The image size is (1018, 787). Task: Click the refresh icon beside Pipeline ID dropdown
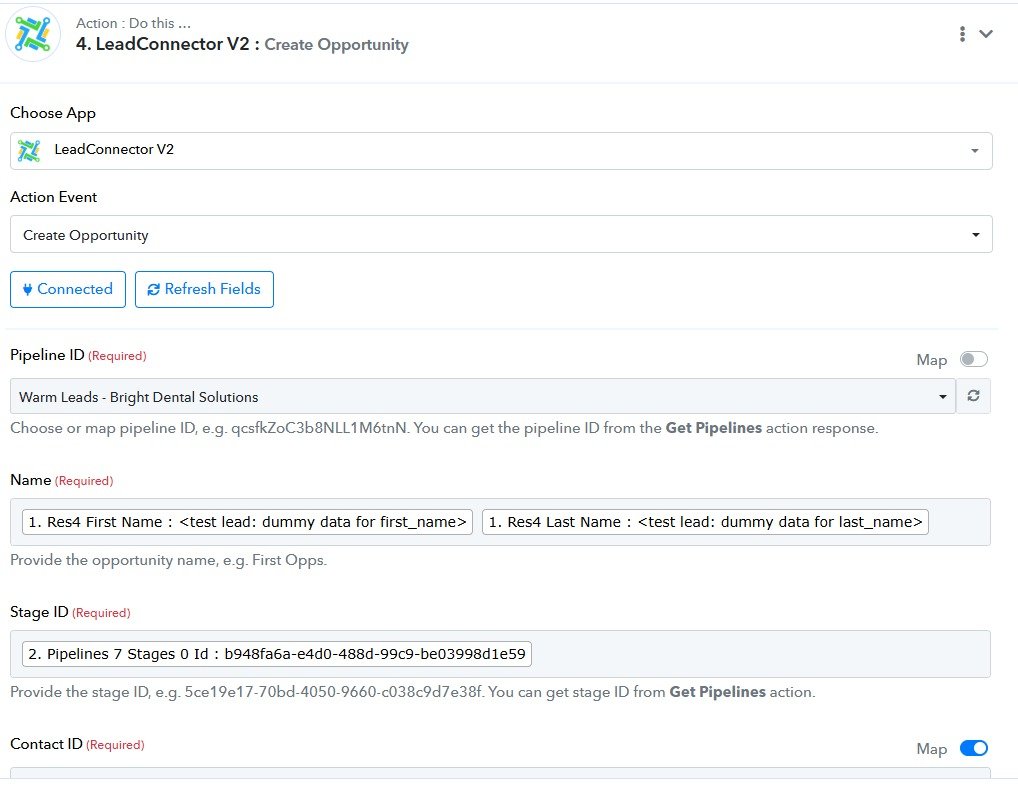click(973, 396)
